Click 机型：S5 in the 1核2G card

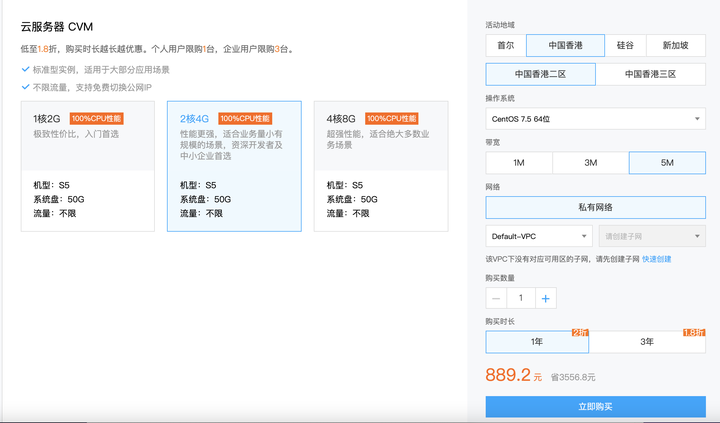click(51, 185)
